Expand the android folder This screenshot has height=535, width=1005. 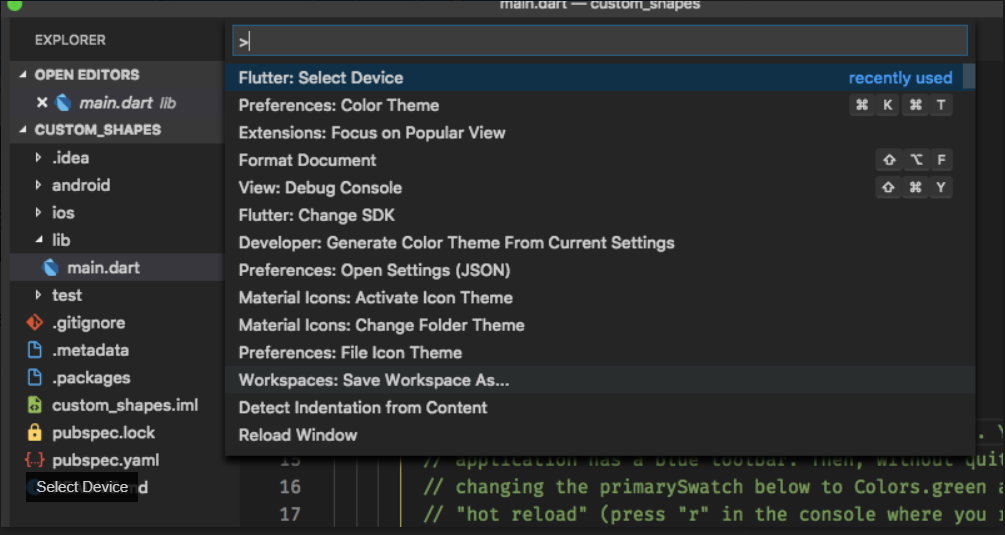tap(38, 185)
